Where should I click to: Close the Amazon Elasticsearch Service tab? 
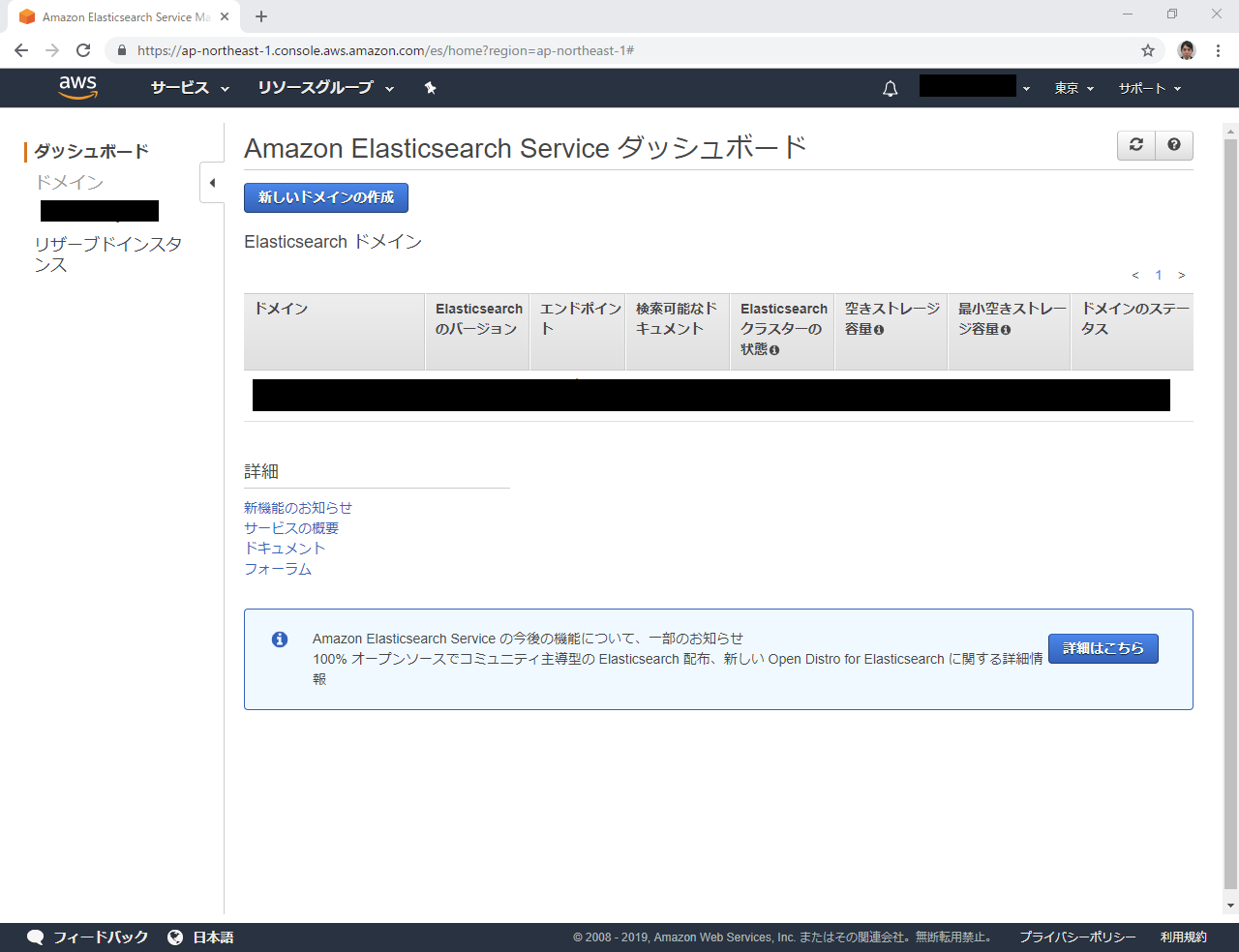[x=225, y=16]
